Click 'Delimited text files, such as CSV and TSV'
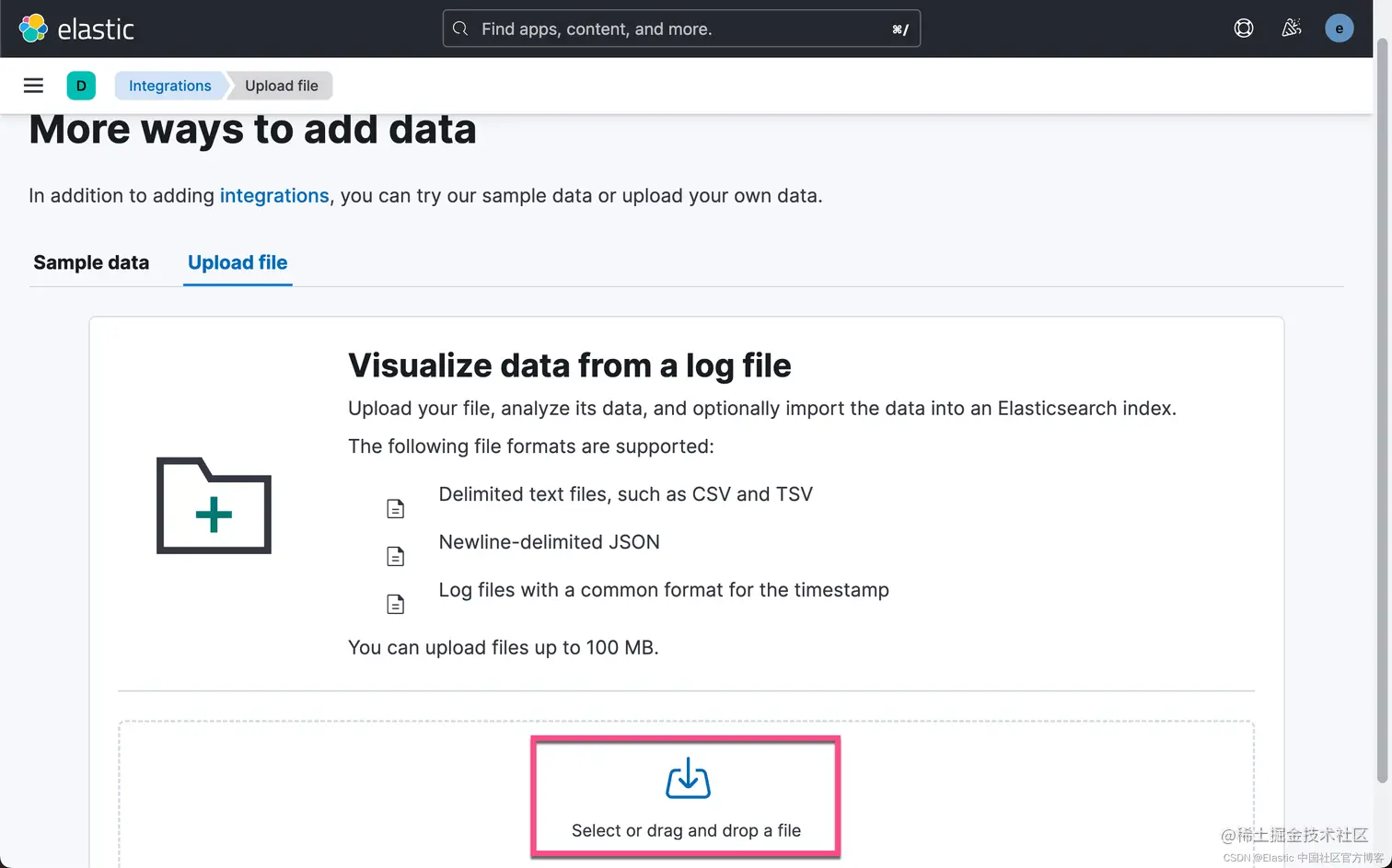1392x868 pixels. click(x=626, y=494)
